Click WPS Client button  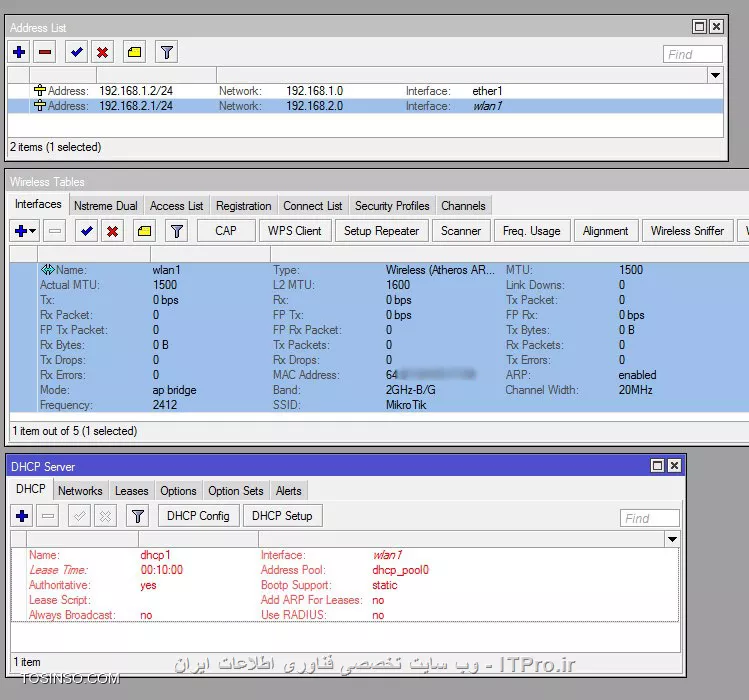pyautogui.click(x=295, y=231)
